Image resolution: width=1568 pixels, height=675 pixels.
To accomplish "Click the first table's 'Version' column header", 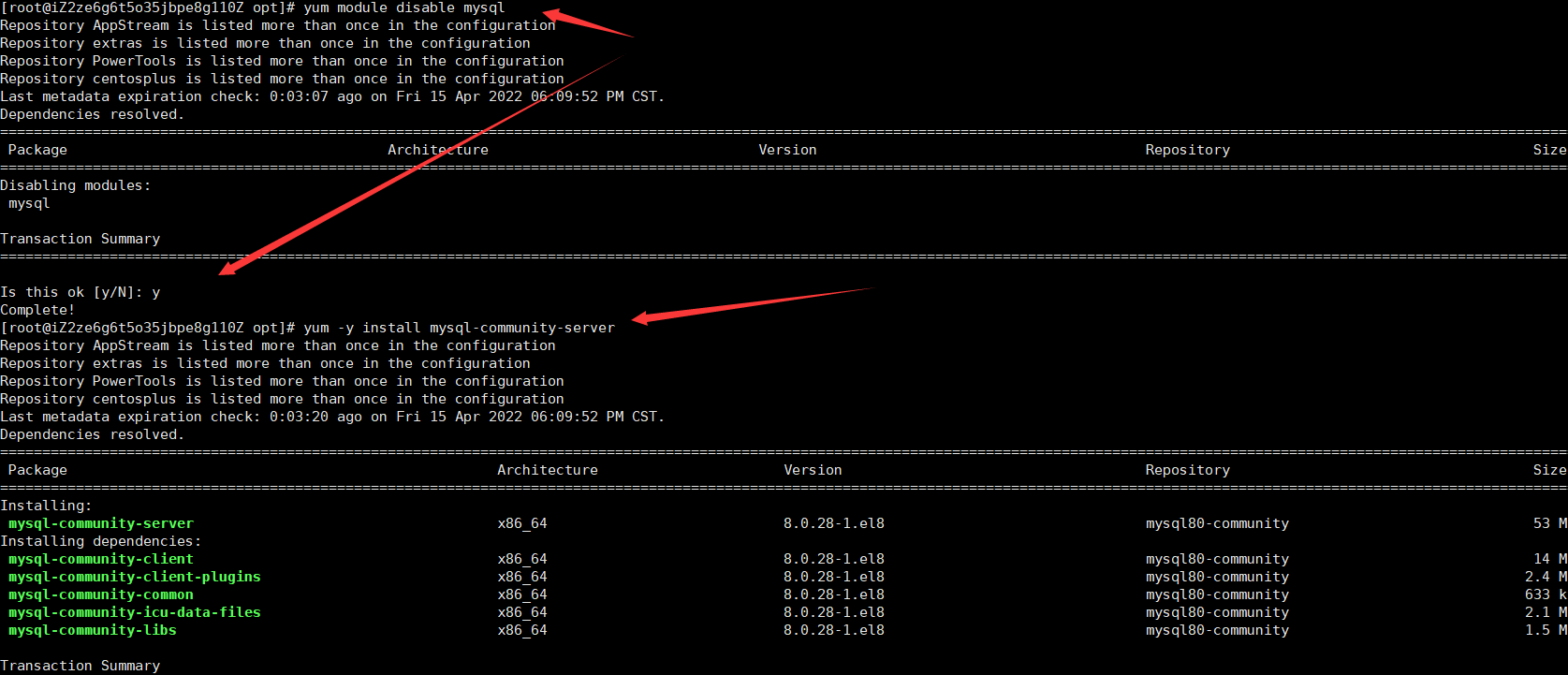I will 787,150.
